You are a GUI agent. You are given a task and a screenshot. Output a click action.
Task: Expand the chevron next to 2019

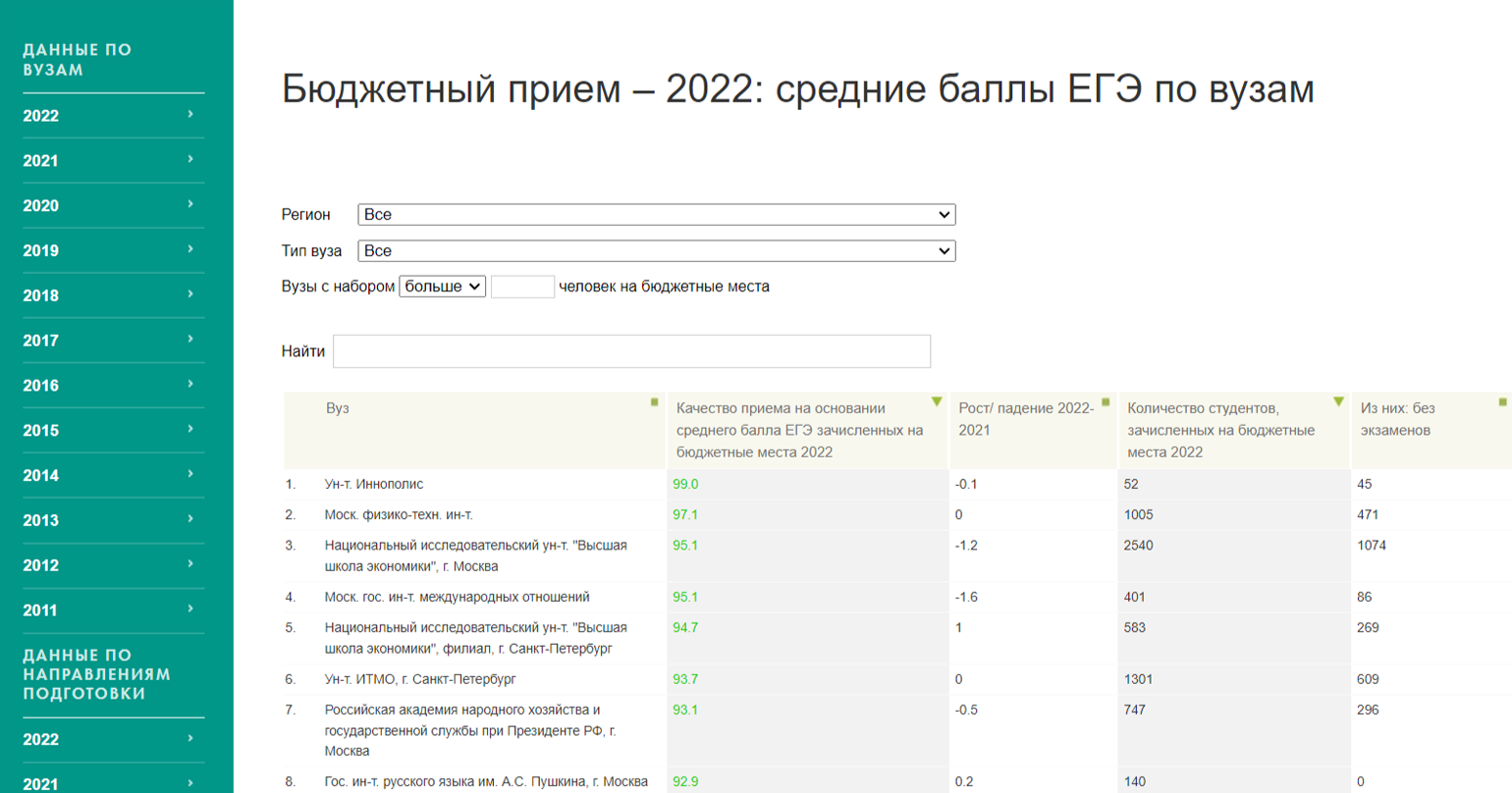[190, 249]
